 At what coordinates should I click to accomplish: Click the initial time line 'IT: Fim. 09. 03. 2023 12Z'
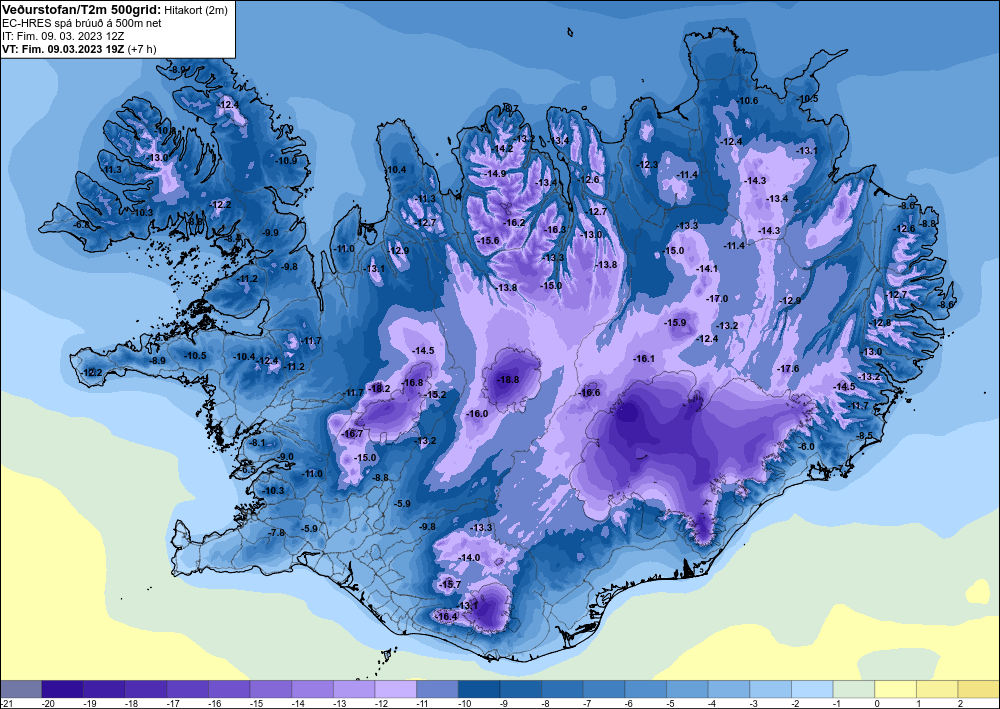point(63,36)
